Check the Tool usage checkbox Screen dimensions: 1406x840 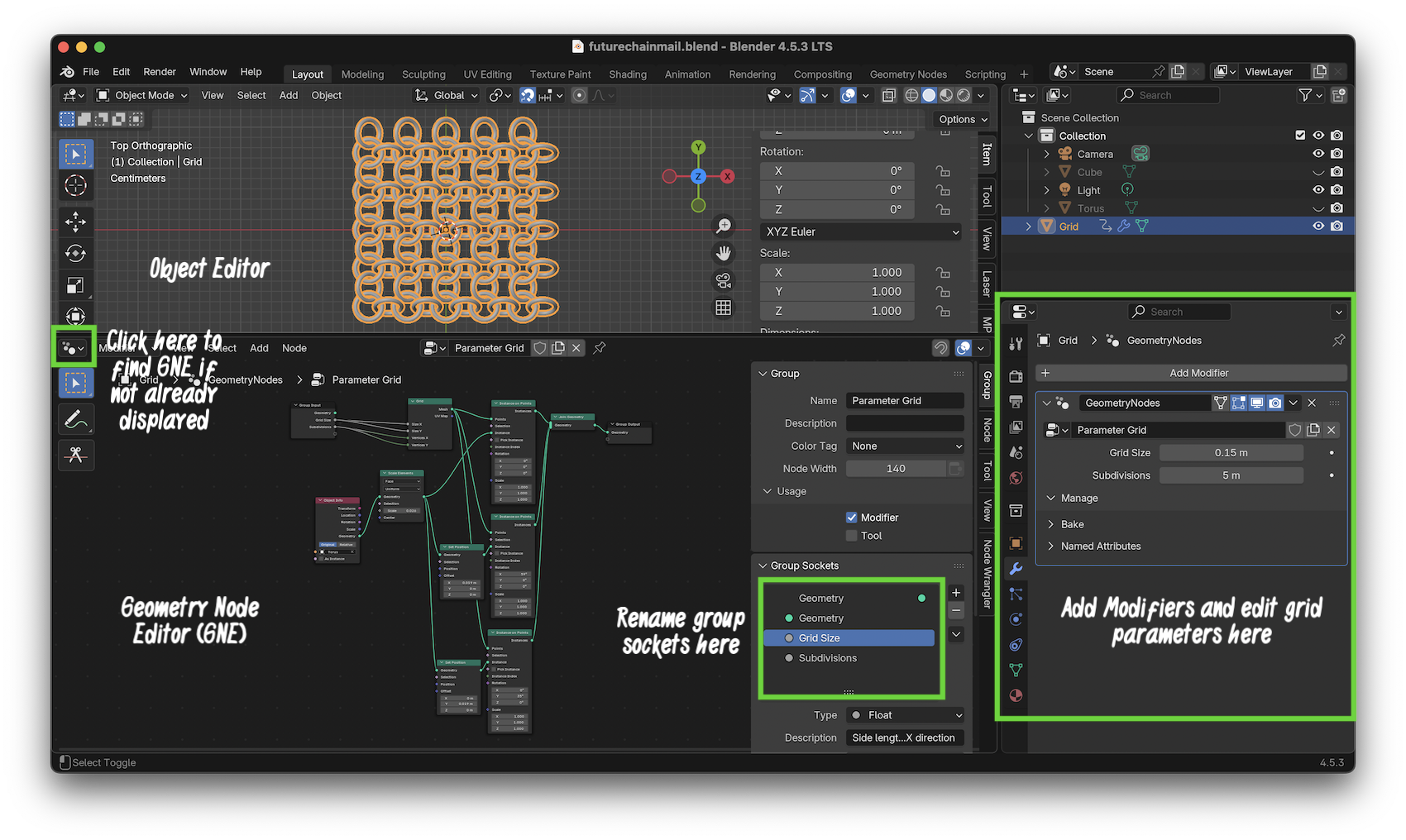[852, 536]
